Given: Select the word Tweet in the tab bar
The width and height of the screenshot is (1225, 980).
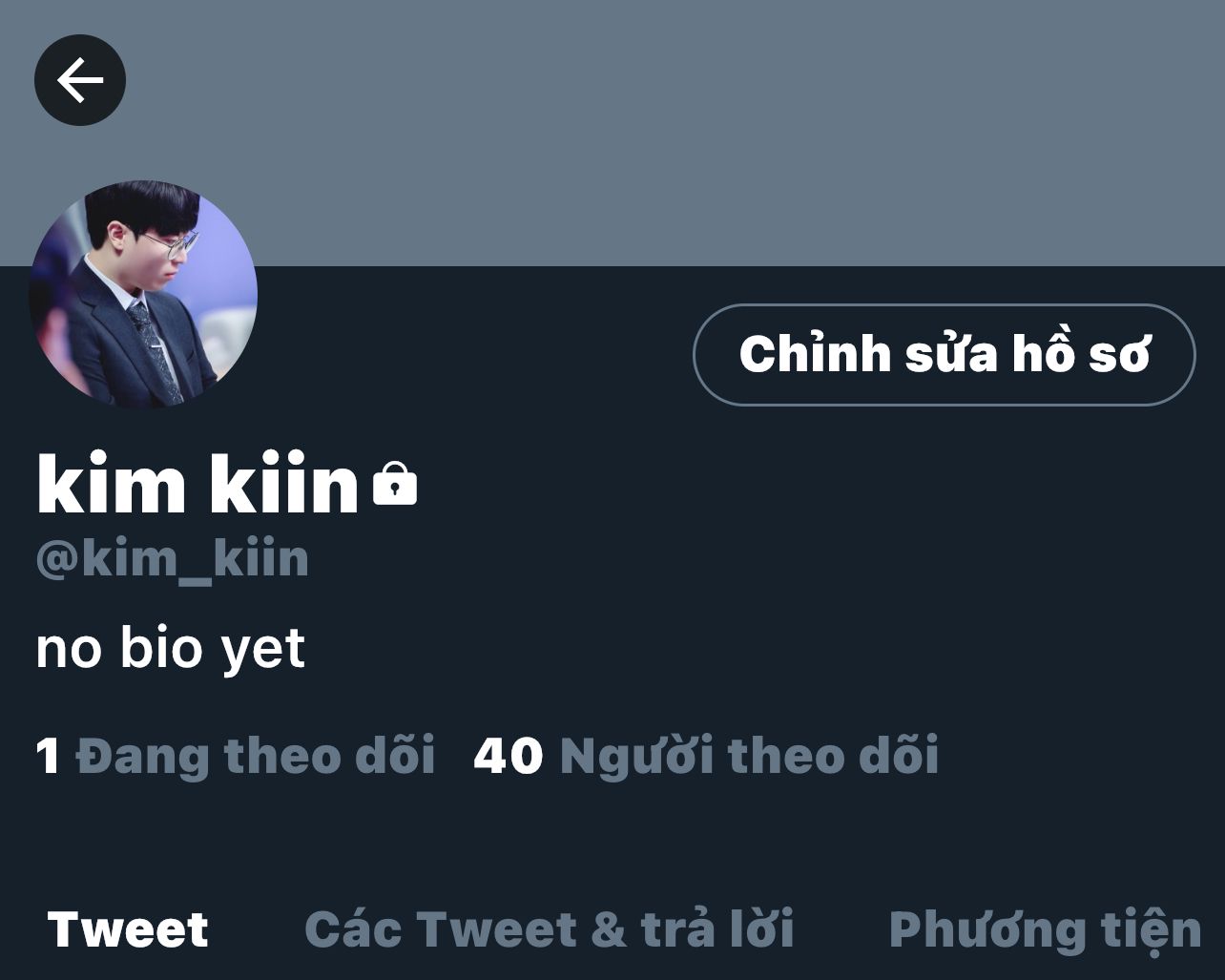Looking at the screenshot, I should pos(128,929).
